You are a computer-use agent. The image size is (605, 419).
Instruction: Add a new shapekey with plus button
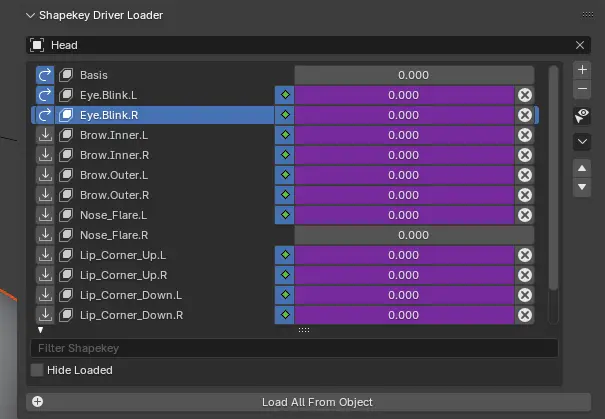582,70
